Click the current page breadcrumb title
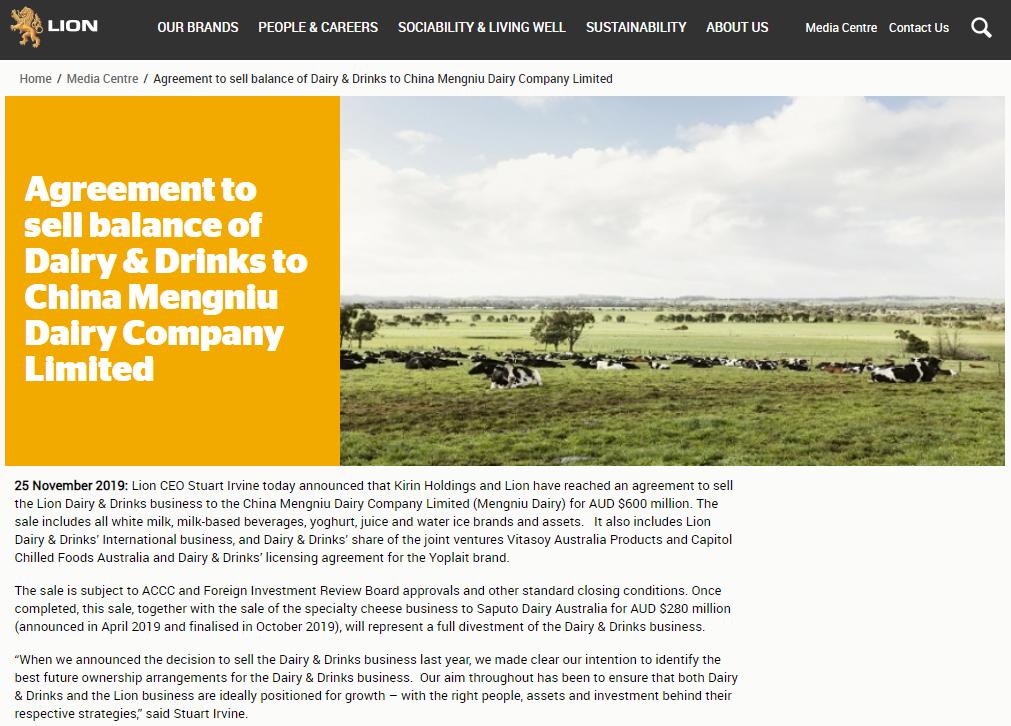 383,79
